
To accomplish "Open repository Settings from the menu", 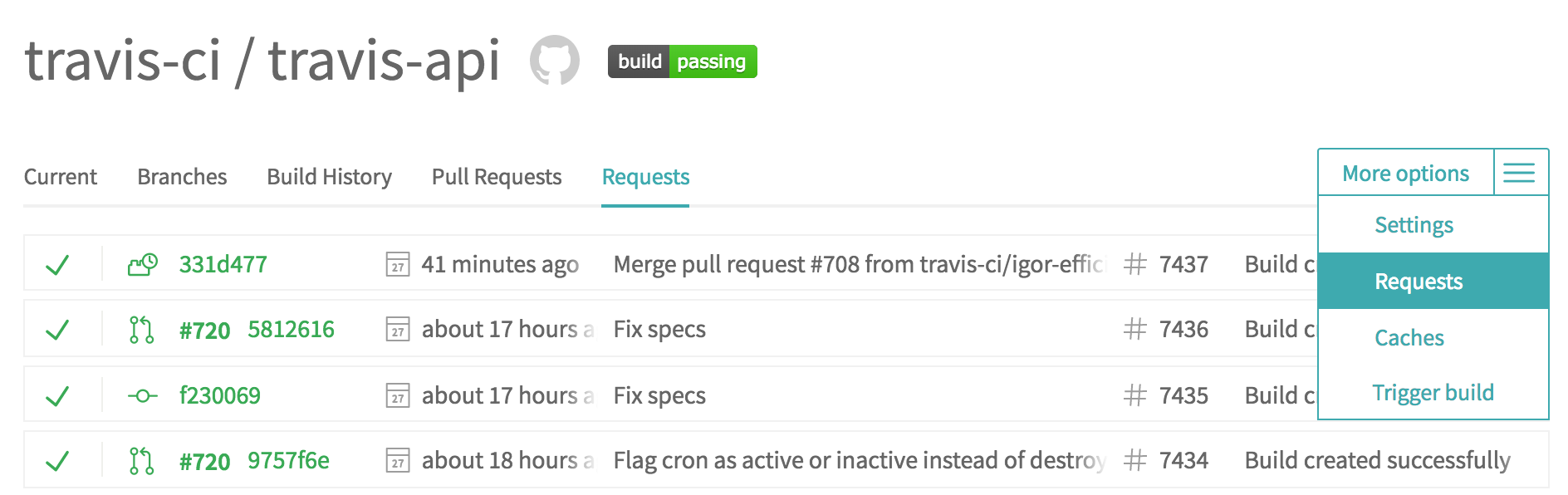I will tap(1414, 224).
